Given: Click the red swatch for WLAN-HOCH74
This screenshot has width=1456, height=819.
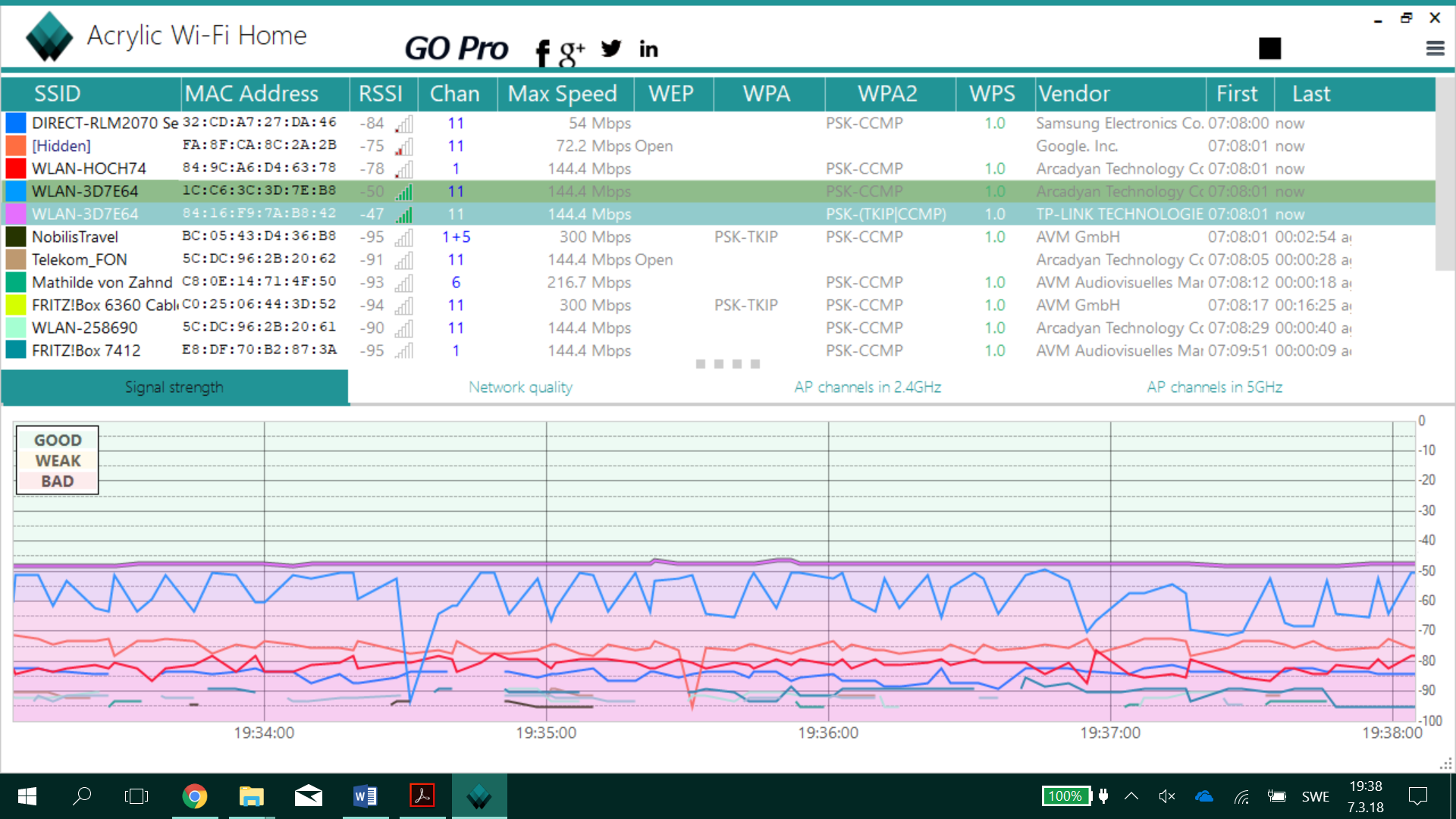Looking at the screenshot, I should (x=16, y=168).
